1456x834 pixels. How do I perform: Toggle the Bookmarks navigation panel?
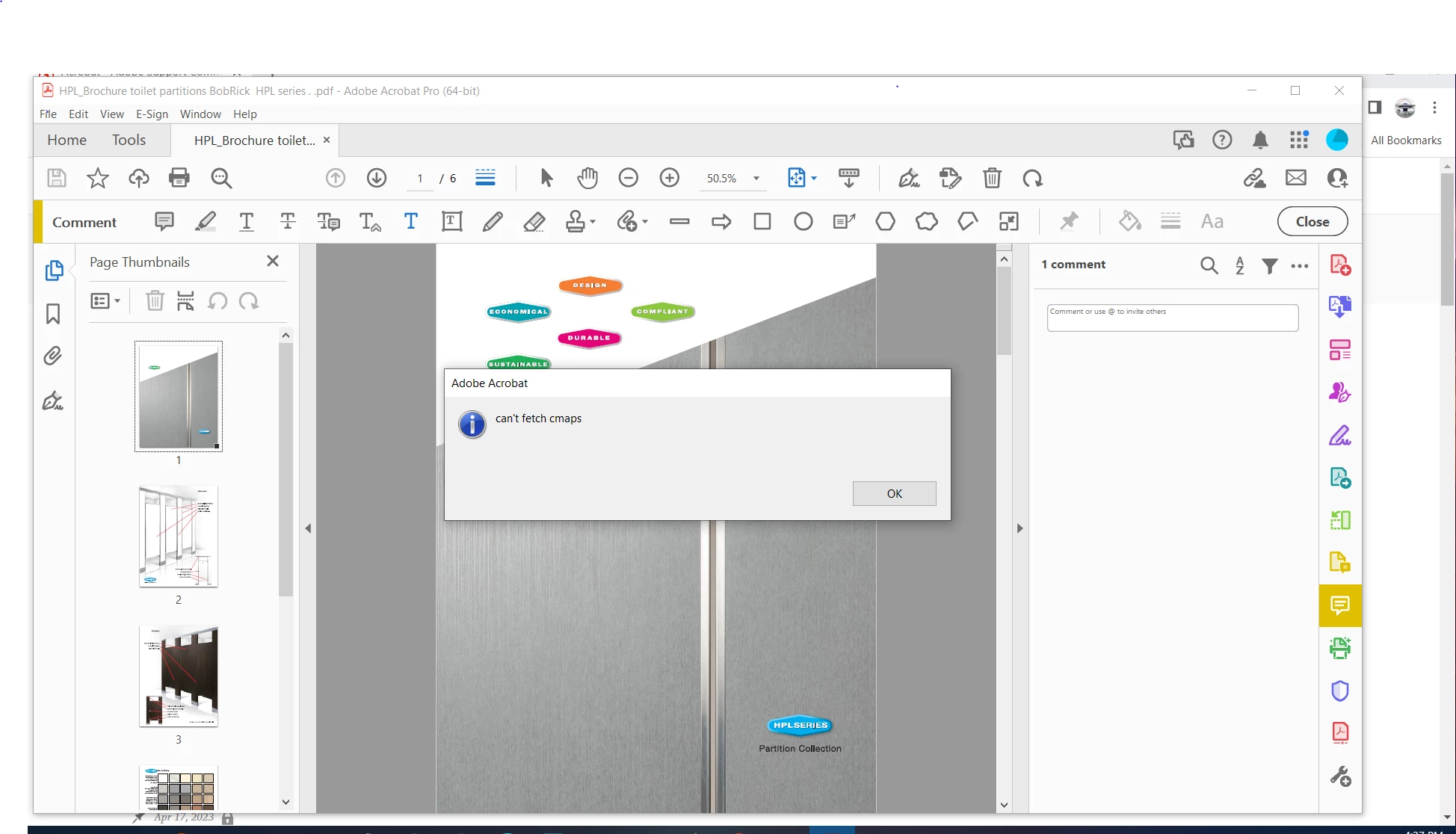[52, 313]
